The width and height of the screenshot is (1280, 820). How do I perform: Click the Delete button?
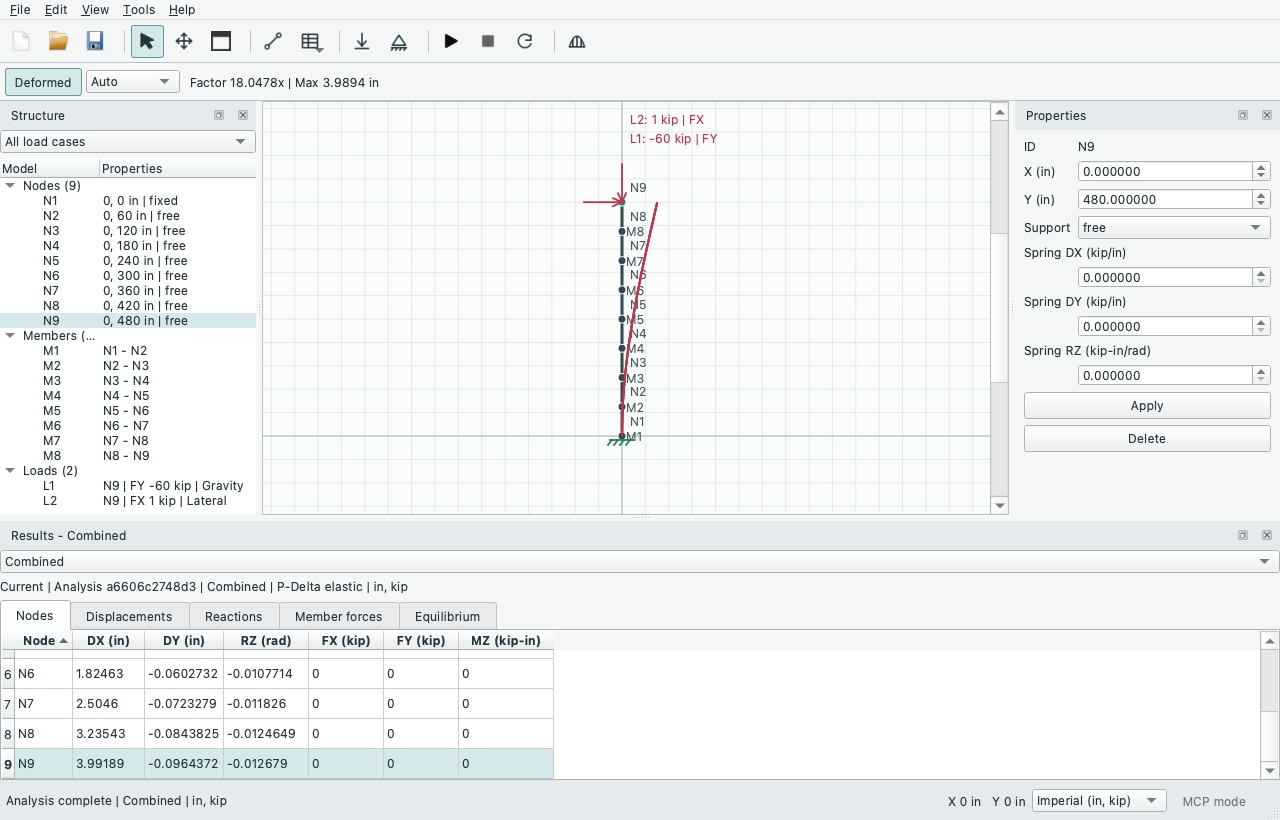1147,438
